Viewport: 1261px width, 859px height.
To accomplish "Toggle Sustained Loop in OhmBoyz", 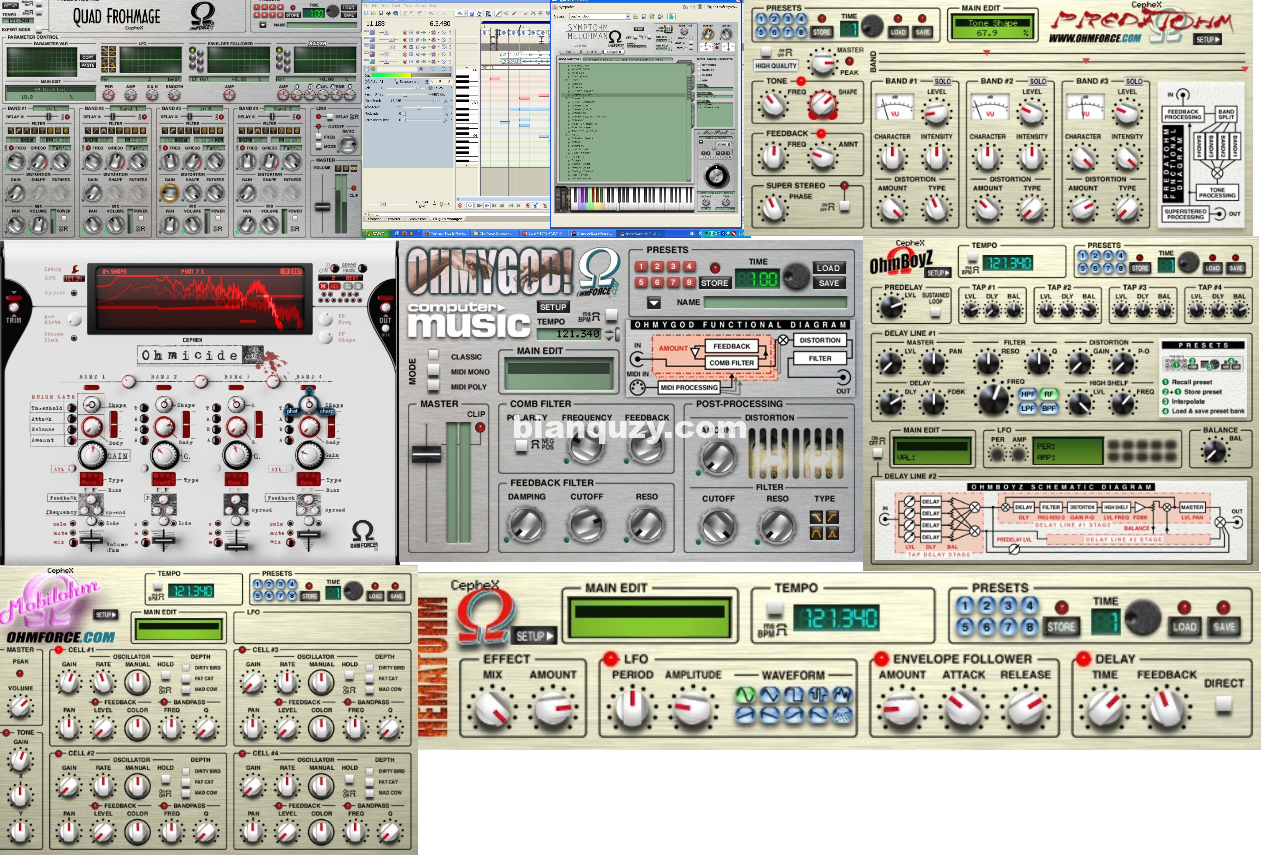I will [935, 312].
